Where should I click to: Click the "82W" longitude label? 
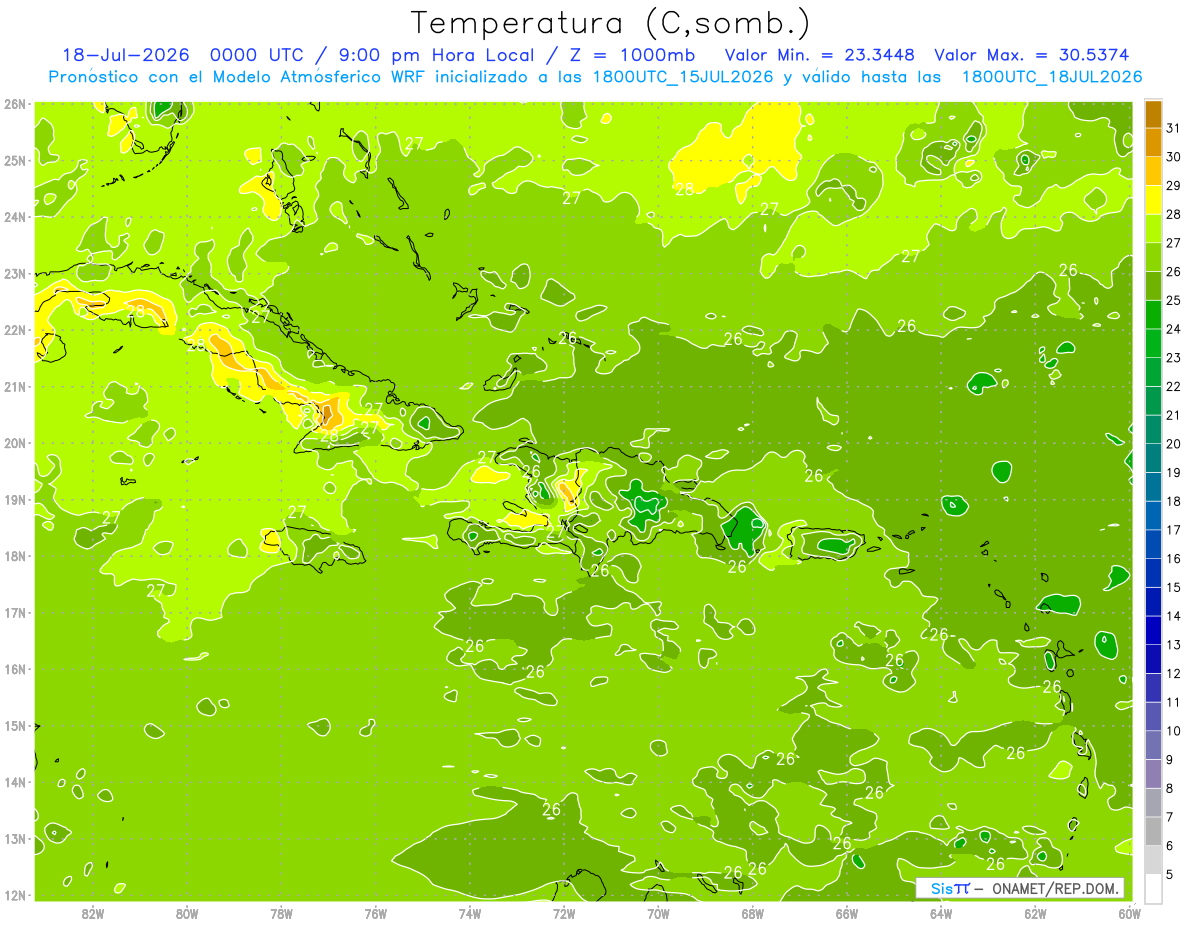[x=93, y=913]
